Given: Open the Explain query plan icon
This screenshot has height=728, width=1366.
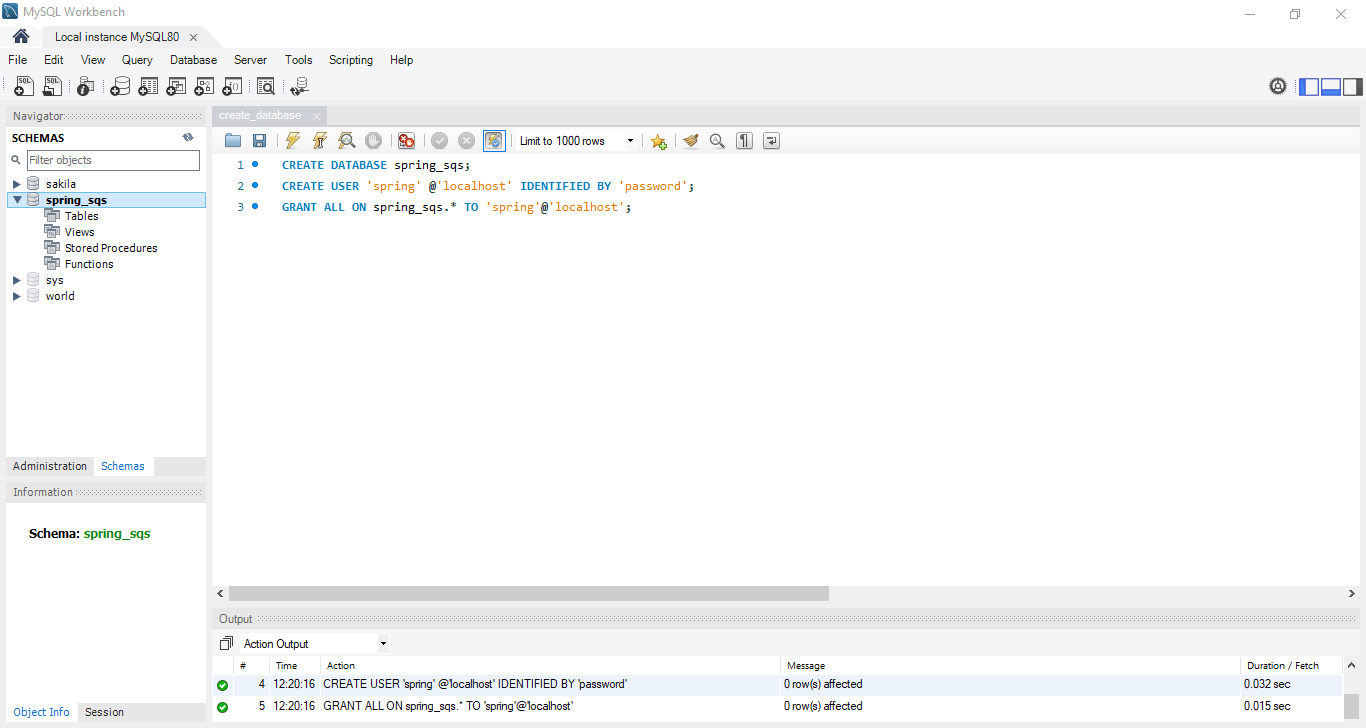Looking at the screenshot, I should [346, 140].
